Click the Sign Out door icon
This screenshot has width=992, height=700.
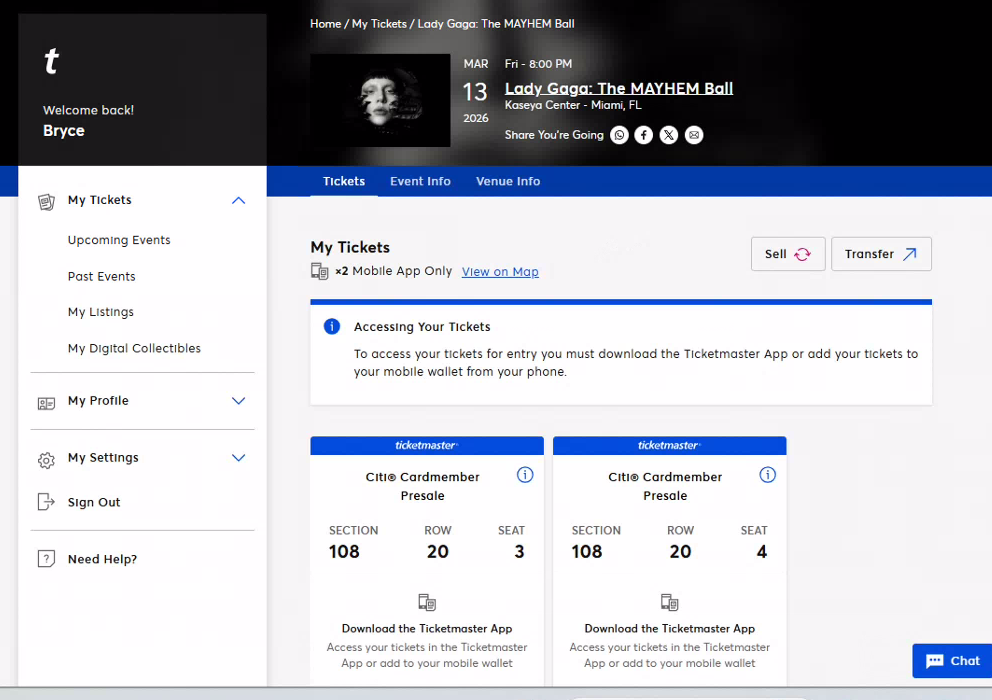(x=46, y=502)
